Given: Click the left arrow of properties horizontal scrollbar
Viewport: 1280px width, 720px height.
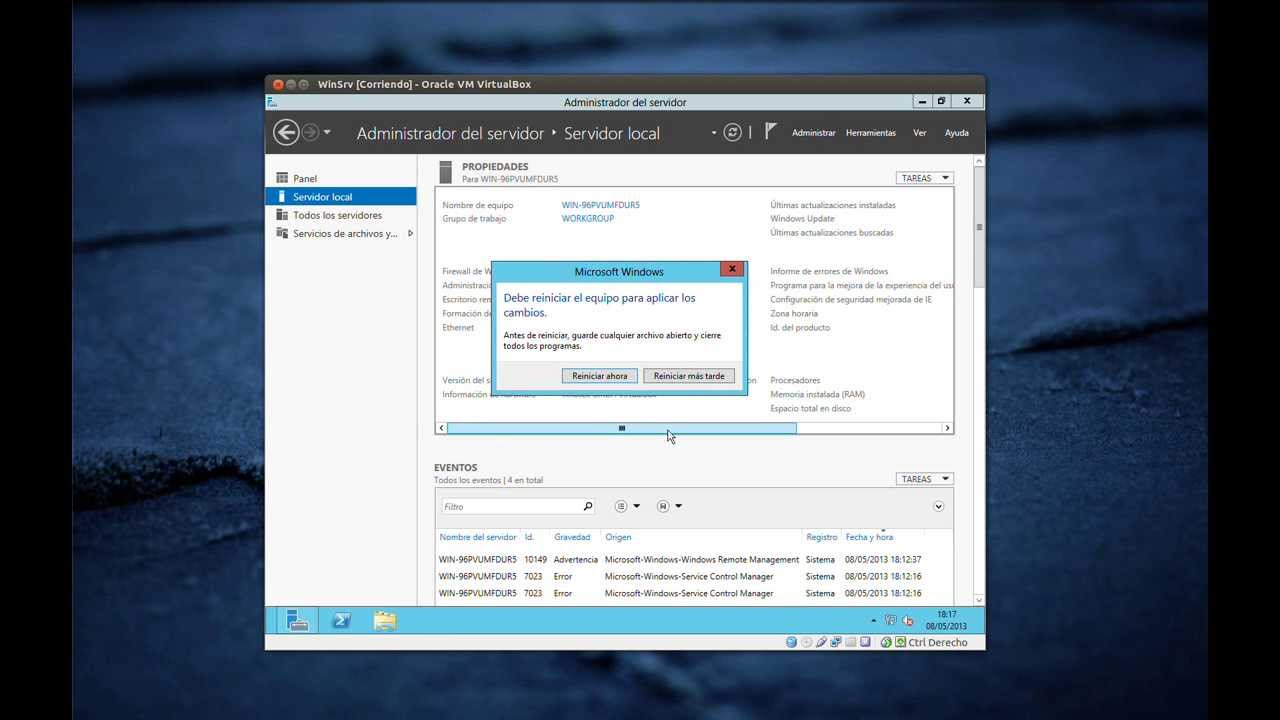Looking at the screenshot, I should coord(441,428).
